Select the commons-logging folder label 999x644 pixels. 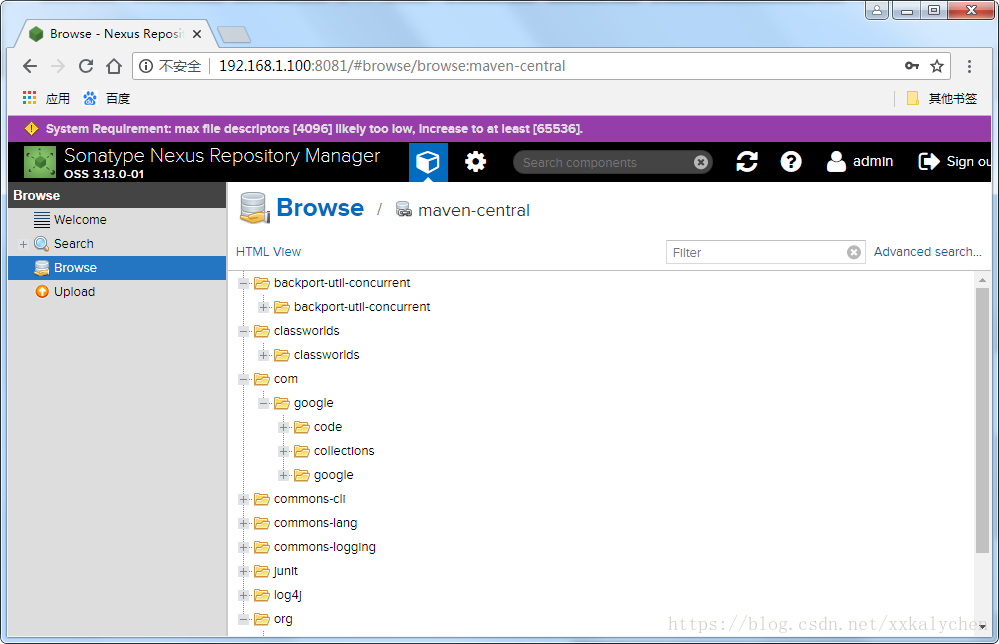click(325, 547)
